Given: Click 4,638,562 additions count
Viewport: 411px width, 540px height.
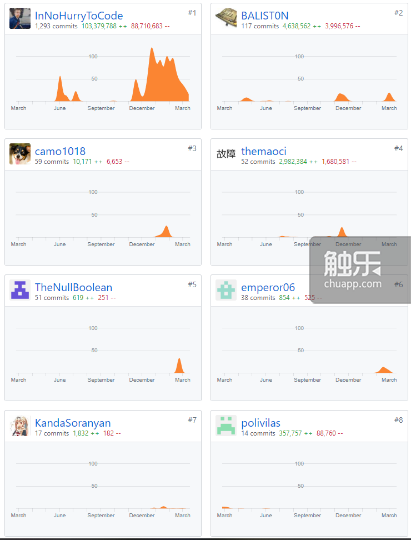Looking at the screenshot, I should 302,26.
